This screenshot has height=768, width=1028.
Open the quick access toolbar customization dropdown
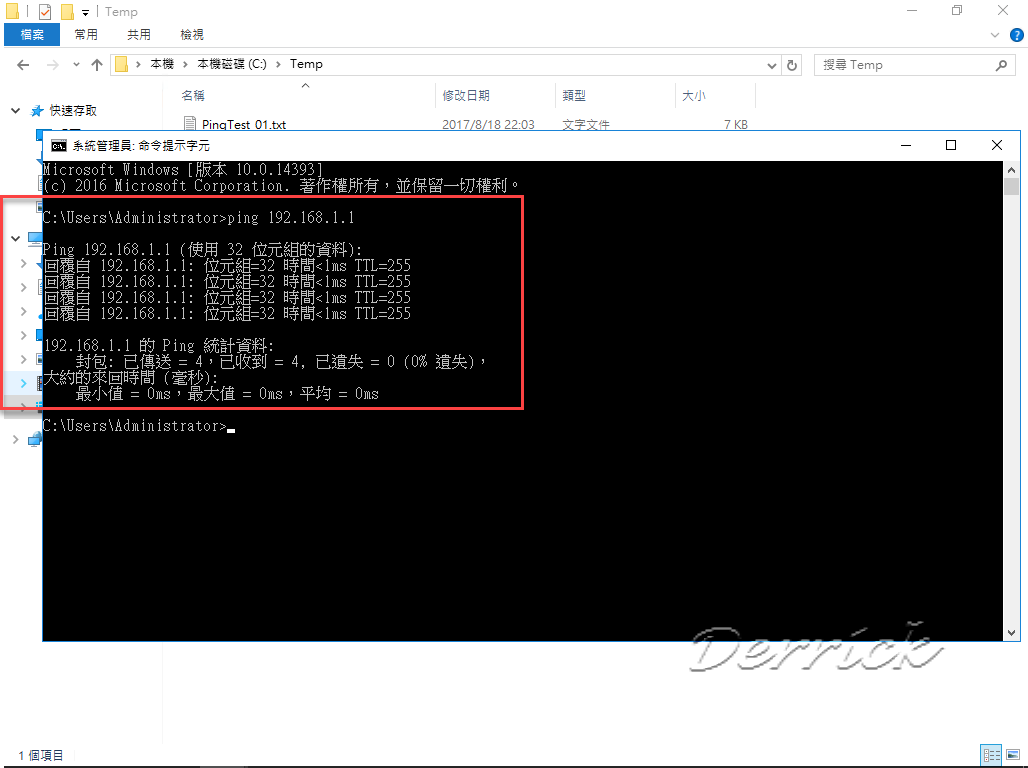[x=84, y=11]
